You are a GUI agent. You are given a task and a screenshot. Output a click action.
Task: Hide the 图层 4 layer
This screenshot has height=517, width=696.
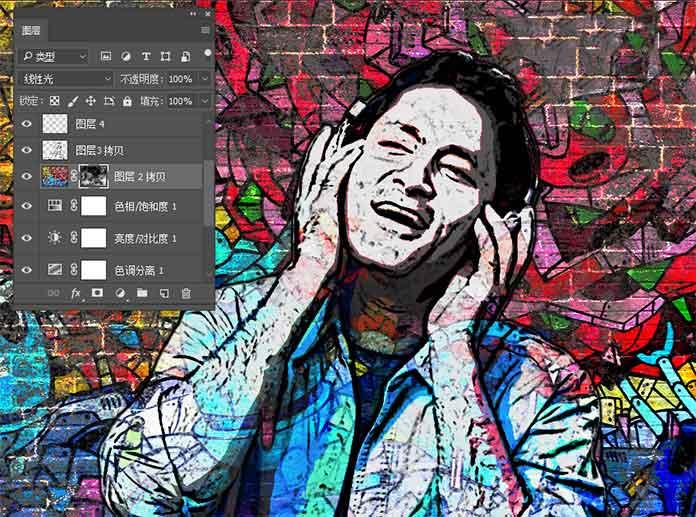[x=27, y=123]
